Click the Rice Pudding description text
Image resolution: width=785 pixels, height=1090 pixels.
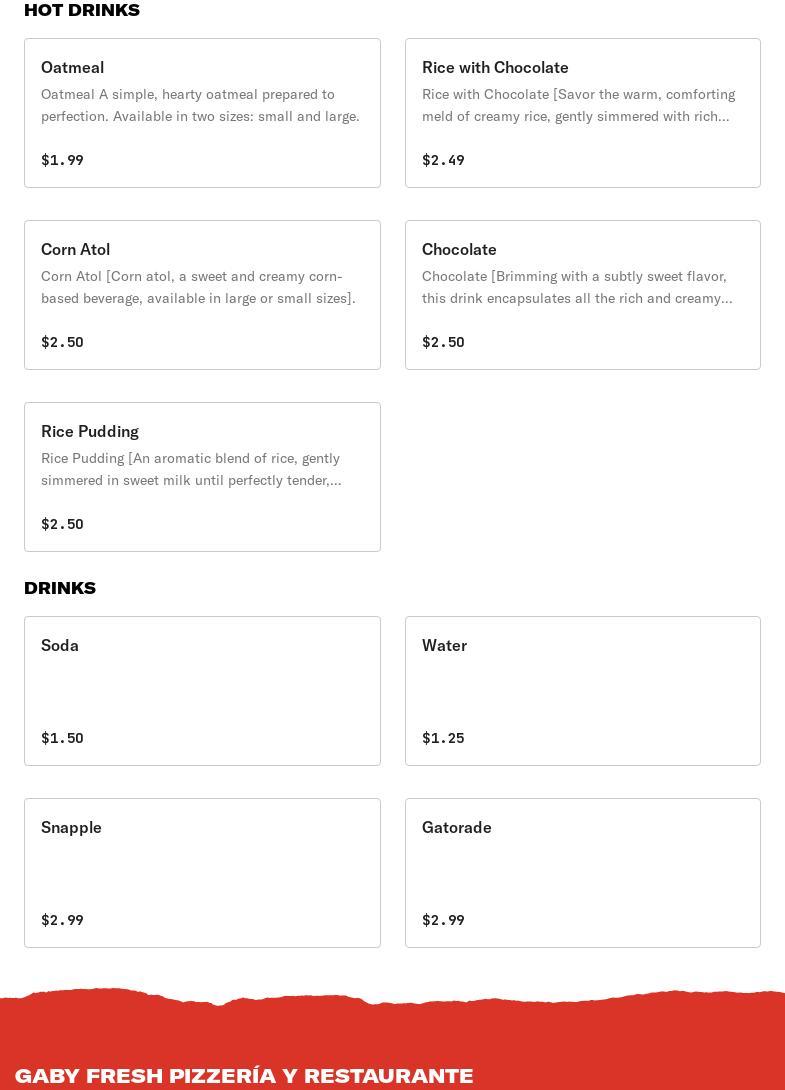tap(191, 469)
